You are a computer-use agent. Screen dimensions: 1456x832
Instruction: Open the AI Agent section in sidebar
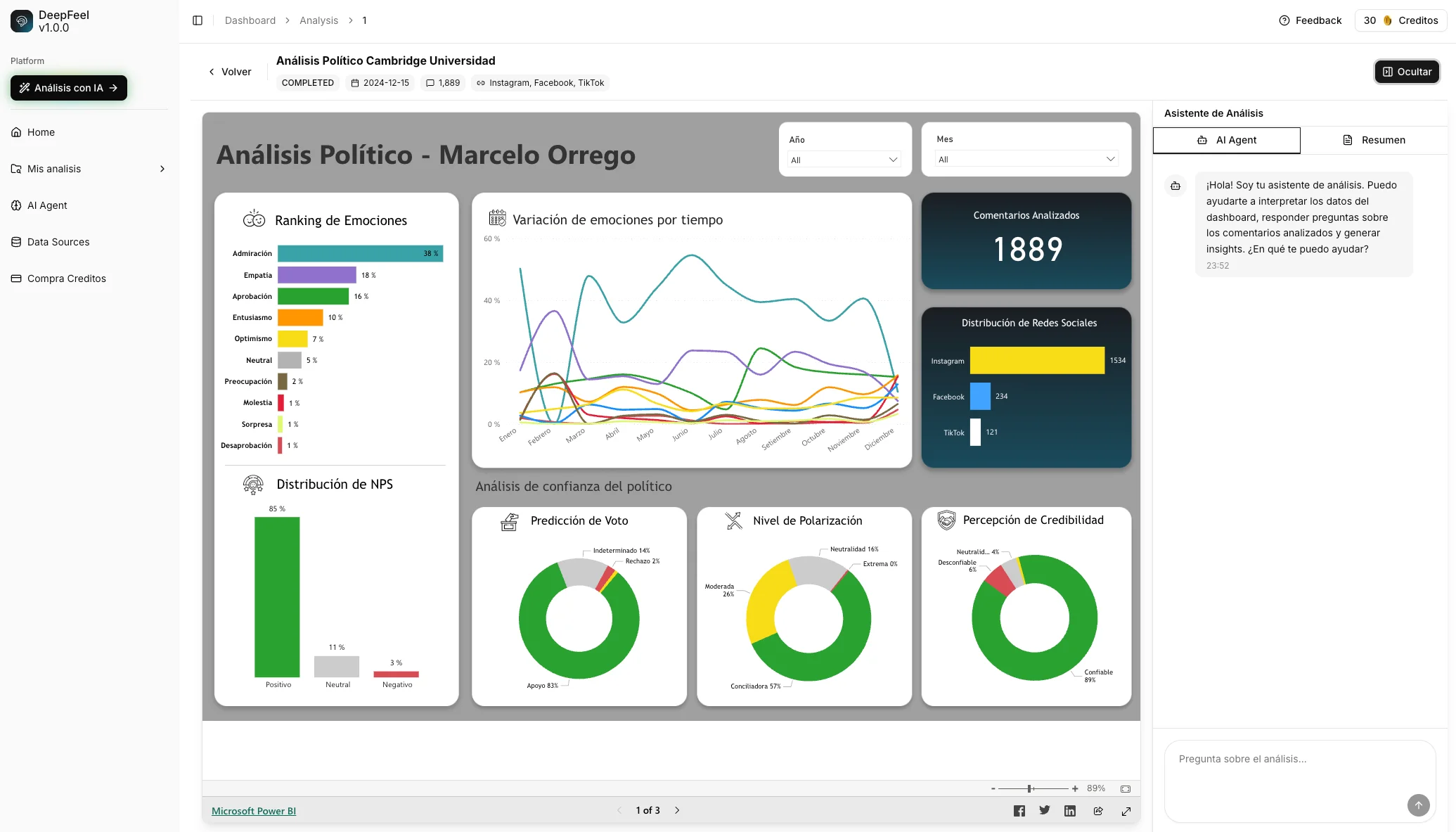46,205
